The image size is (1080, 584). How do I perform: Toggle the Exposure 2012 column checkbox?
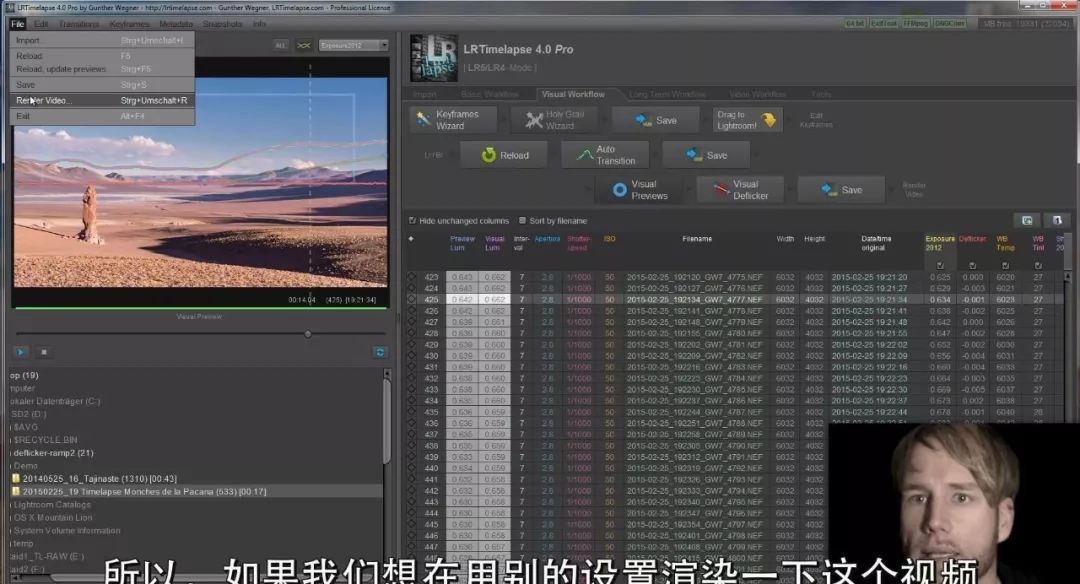point(940,265)
